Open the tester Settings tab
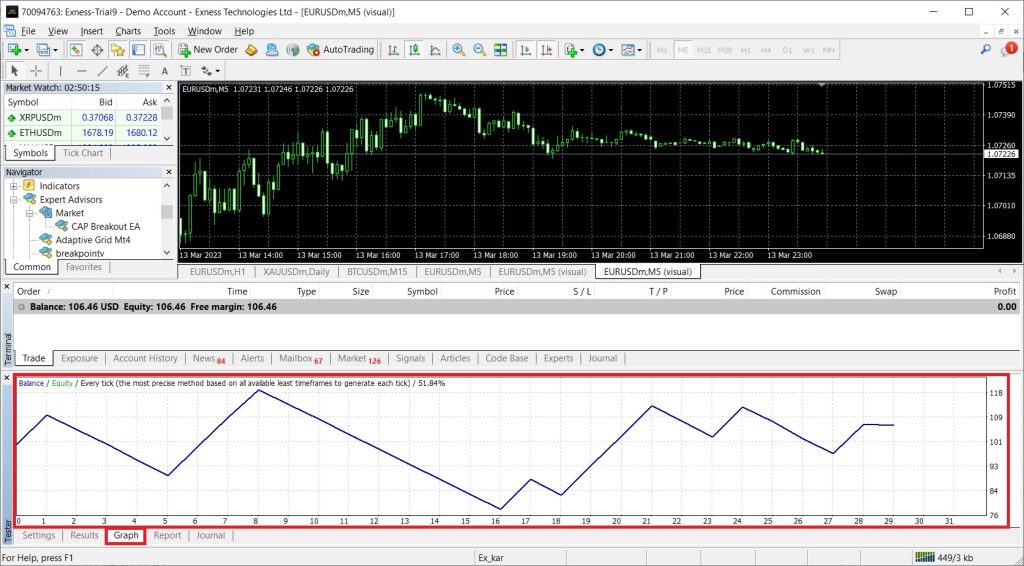 tap(39, 535)
